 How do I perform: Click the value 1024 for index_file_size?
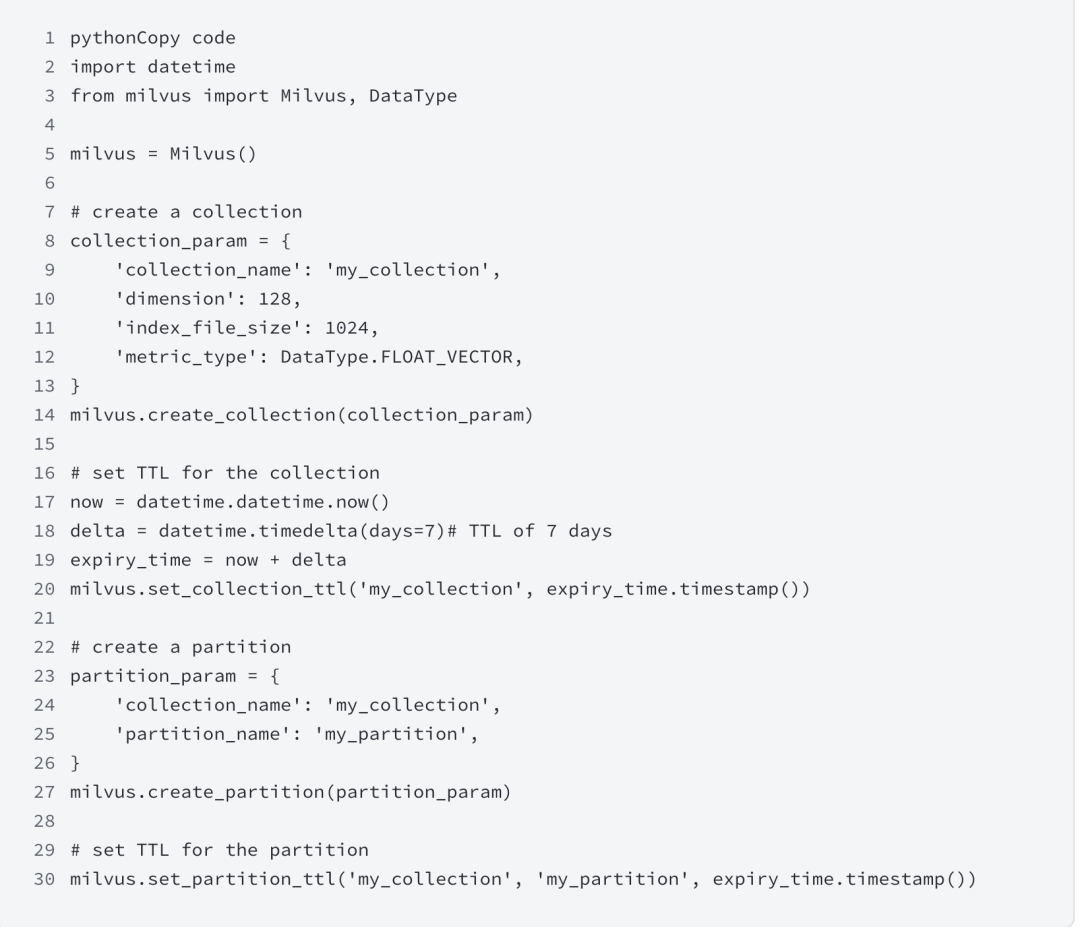(x=346, y=328)
